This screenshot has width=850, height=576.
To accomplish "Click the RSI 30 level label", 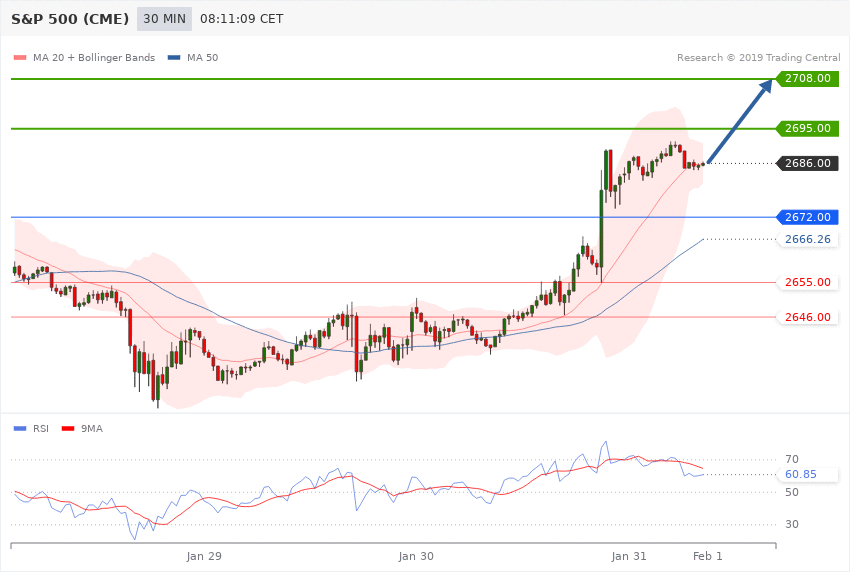I will point(791,525).
